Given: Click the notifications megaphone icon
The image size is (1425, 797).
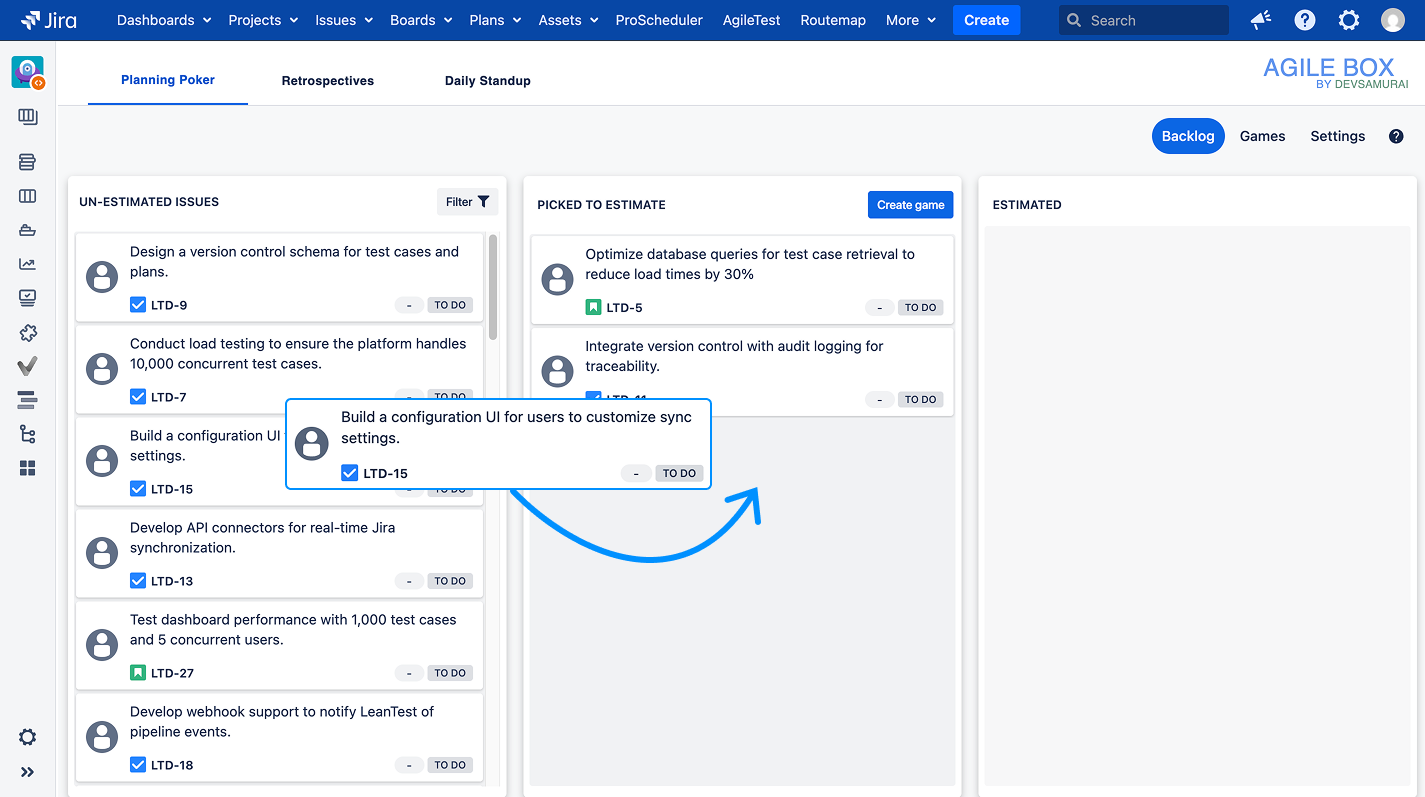Looking at the screenshot, I should click(1261, 20).
